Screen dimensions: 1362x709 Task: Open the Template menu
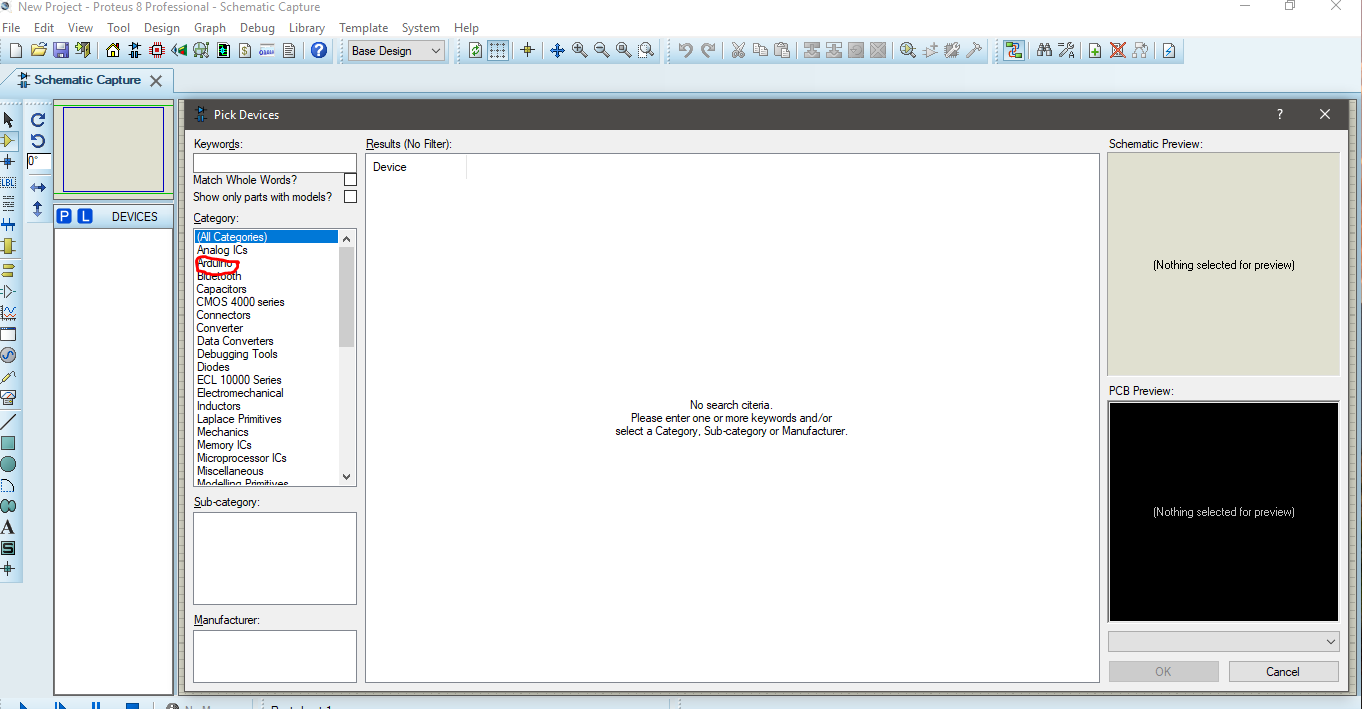point(363,28)
